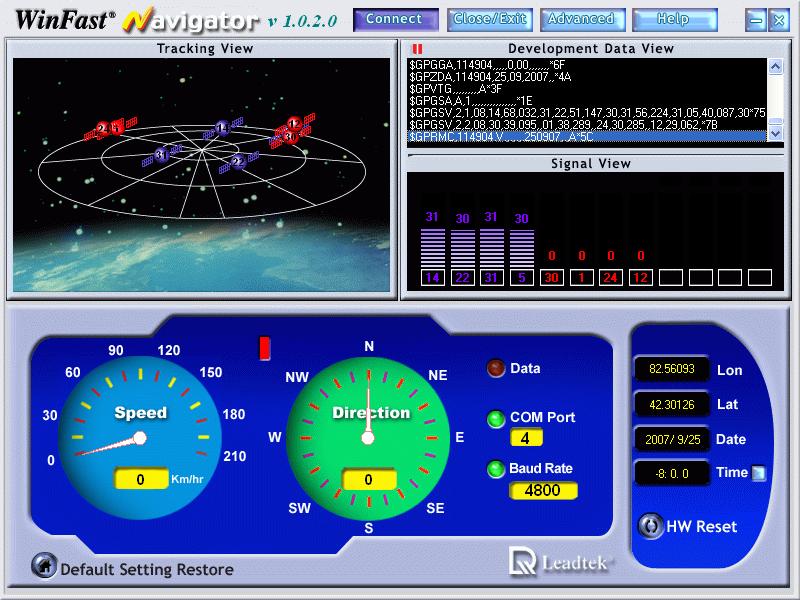Click signal channel box 22
Image resolution: width=800 pixels, height=600 pixels.
462,278
